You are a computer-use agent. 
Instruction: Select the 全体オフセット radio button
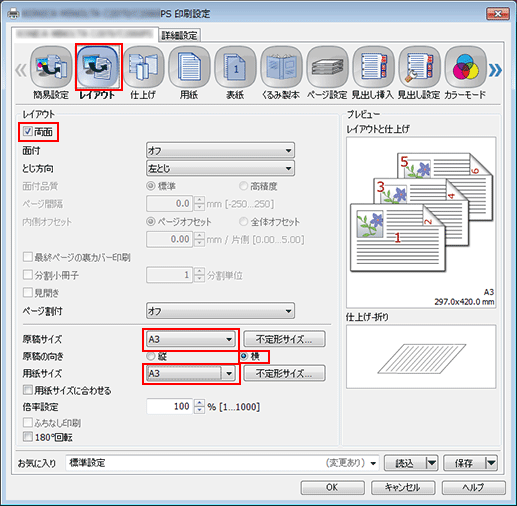click(244, 221)
